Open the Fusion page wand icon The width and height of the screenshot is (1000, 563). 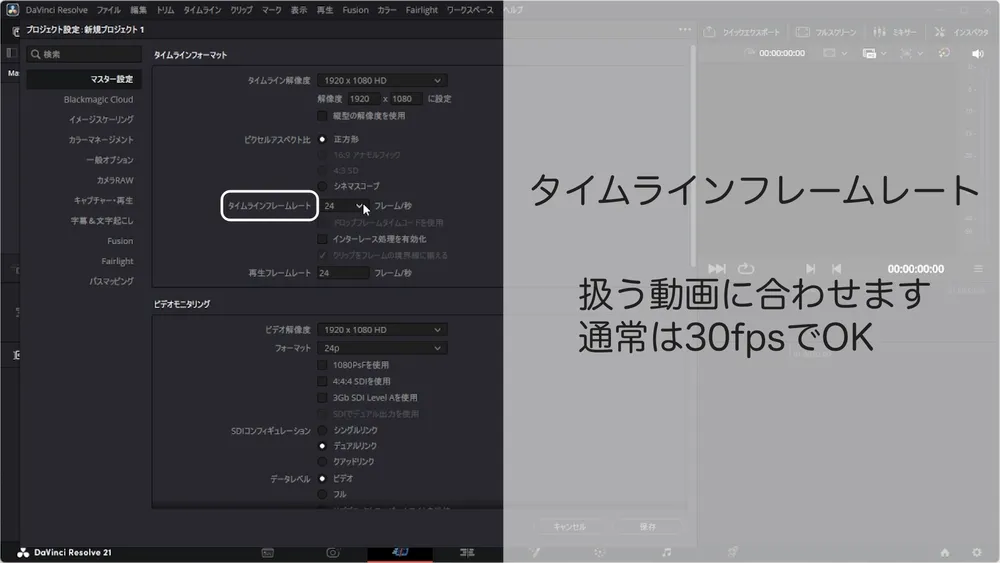click(534, 552)
